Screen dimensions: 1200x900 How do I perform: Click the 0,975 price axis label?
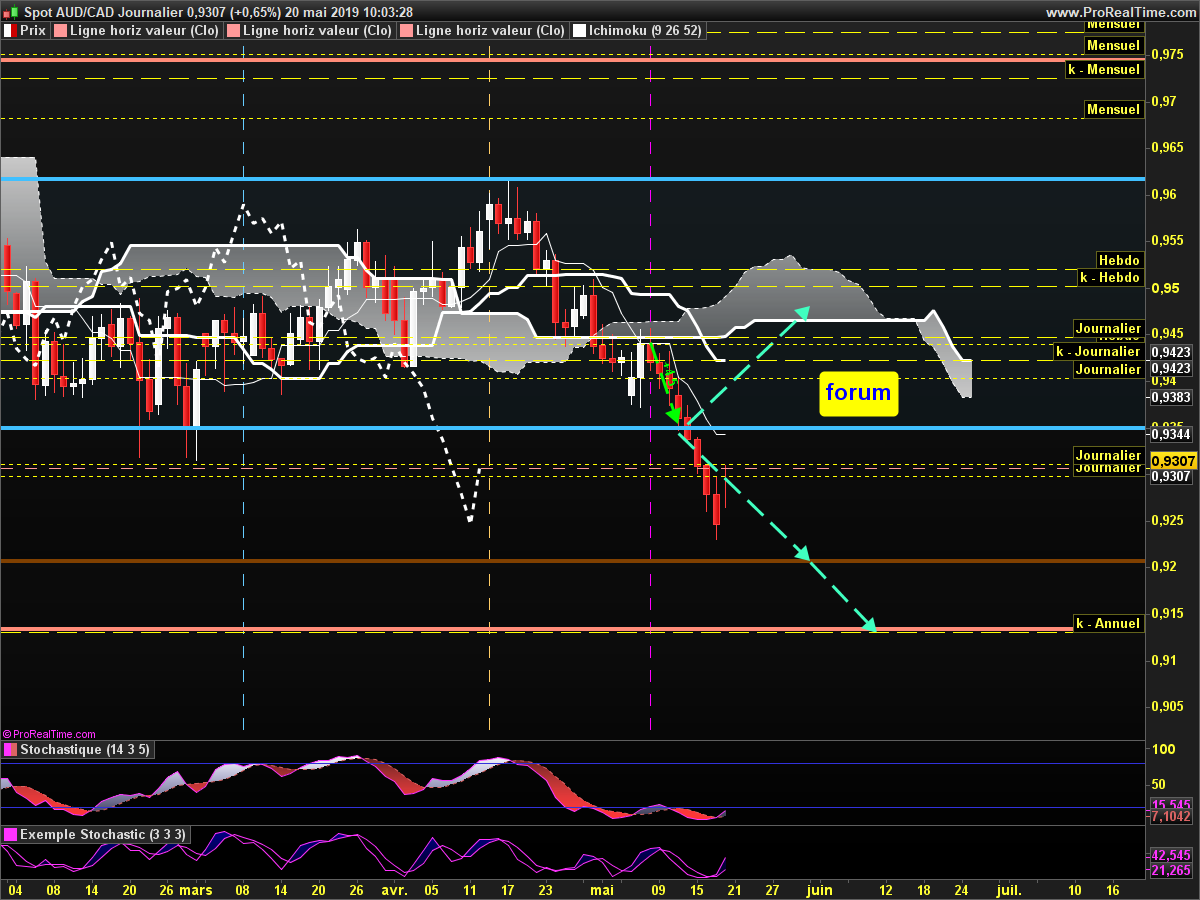coord(1168,54)
